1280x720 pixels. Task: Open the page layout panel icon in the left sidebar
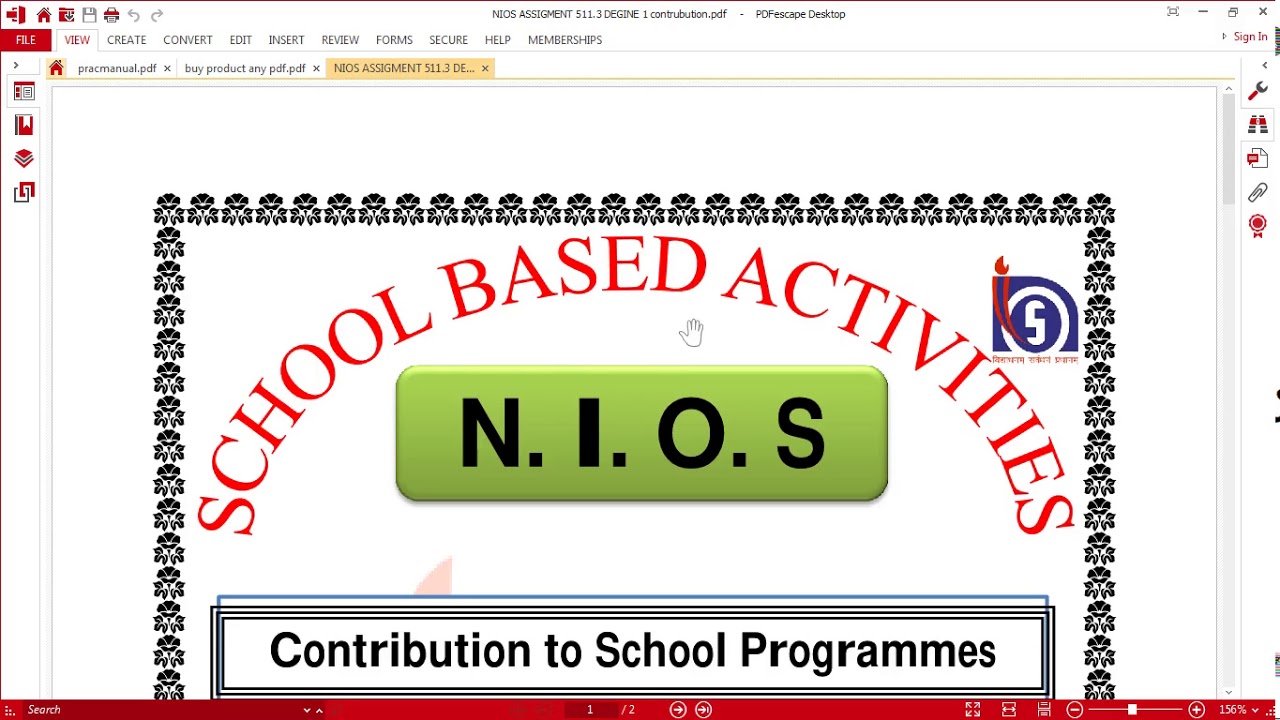[x=24, y=192]
